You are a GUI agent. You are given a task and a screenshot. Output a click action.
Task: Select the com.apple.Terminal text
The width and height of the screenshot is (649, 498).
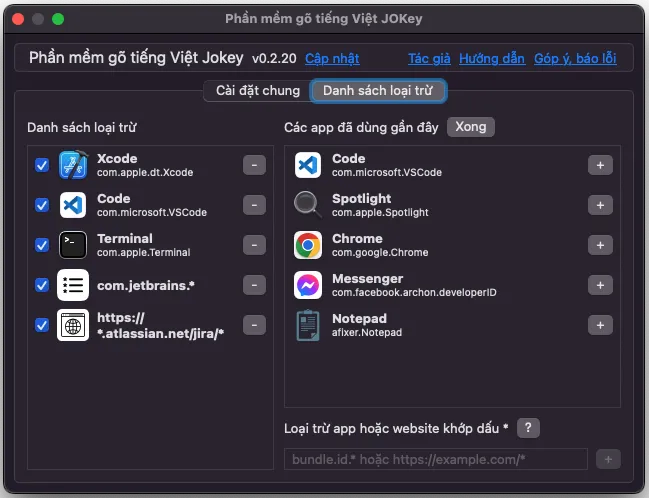coord(144,253)
